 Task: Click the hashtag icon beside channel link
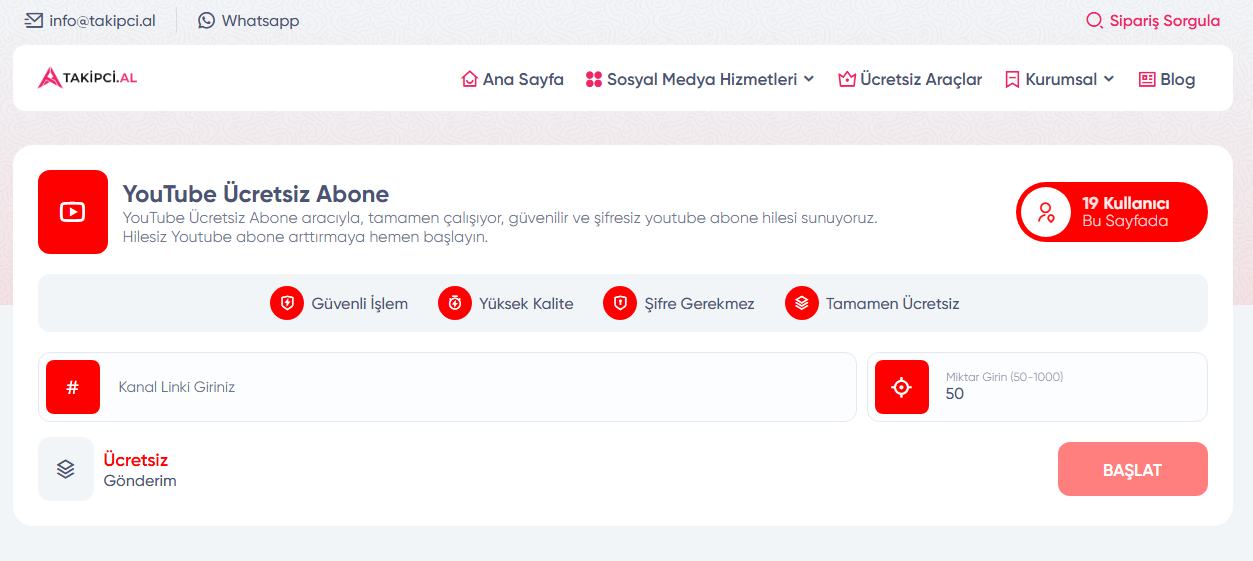pos(73,387)
